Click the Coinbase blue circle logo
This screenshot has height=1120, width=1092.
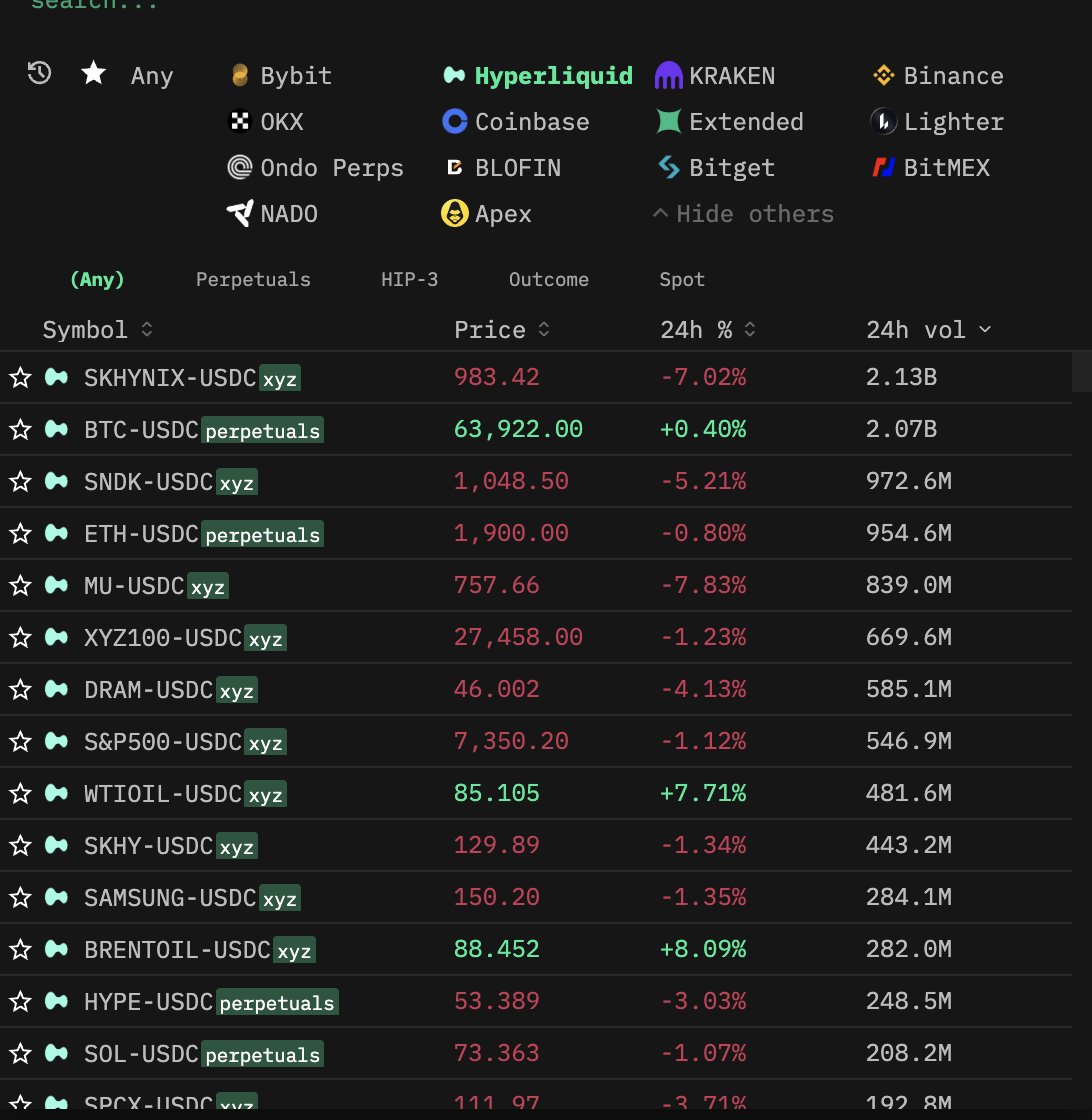click(x=454, y=121)
